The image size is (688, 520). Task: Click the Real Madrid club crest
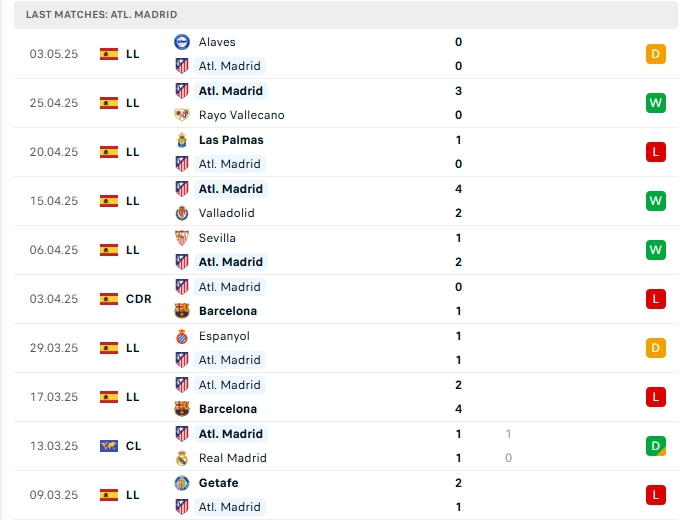click(182, 458)
